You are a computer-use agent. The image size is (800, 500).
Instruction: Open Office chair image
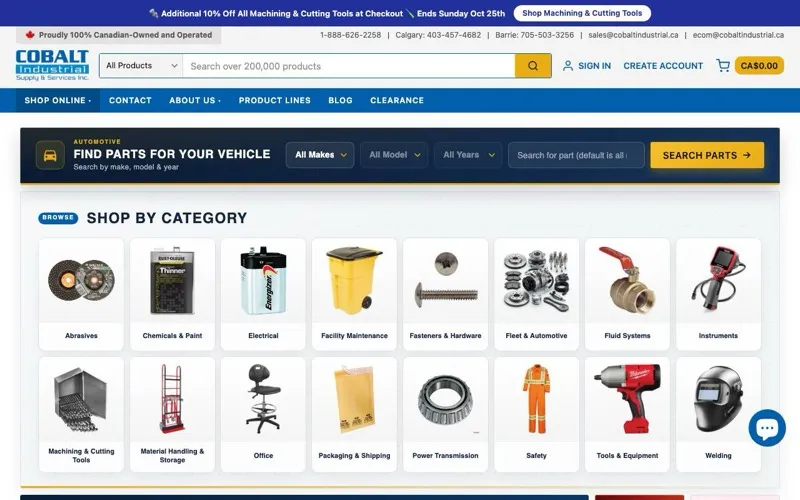click(x=263, y=399)
